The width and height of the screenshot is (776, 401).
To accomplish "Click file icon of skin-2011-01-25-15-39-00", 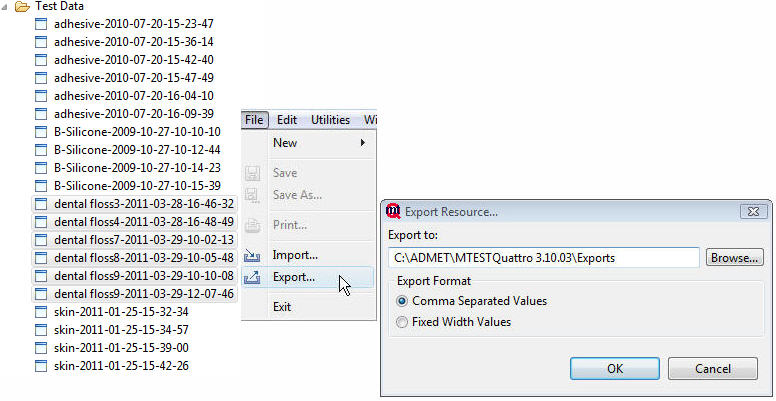I will 41,348.
